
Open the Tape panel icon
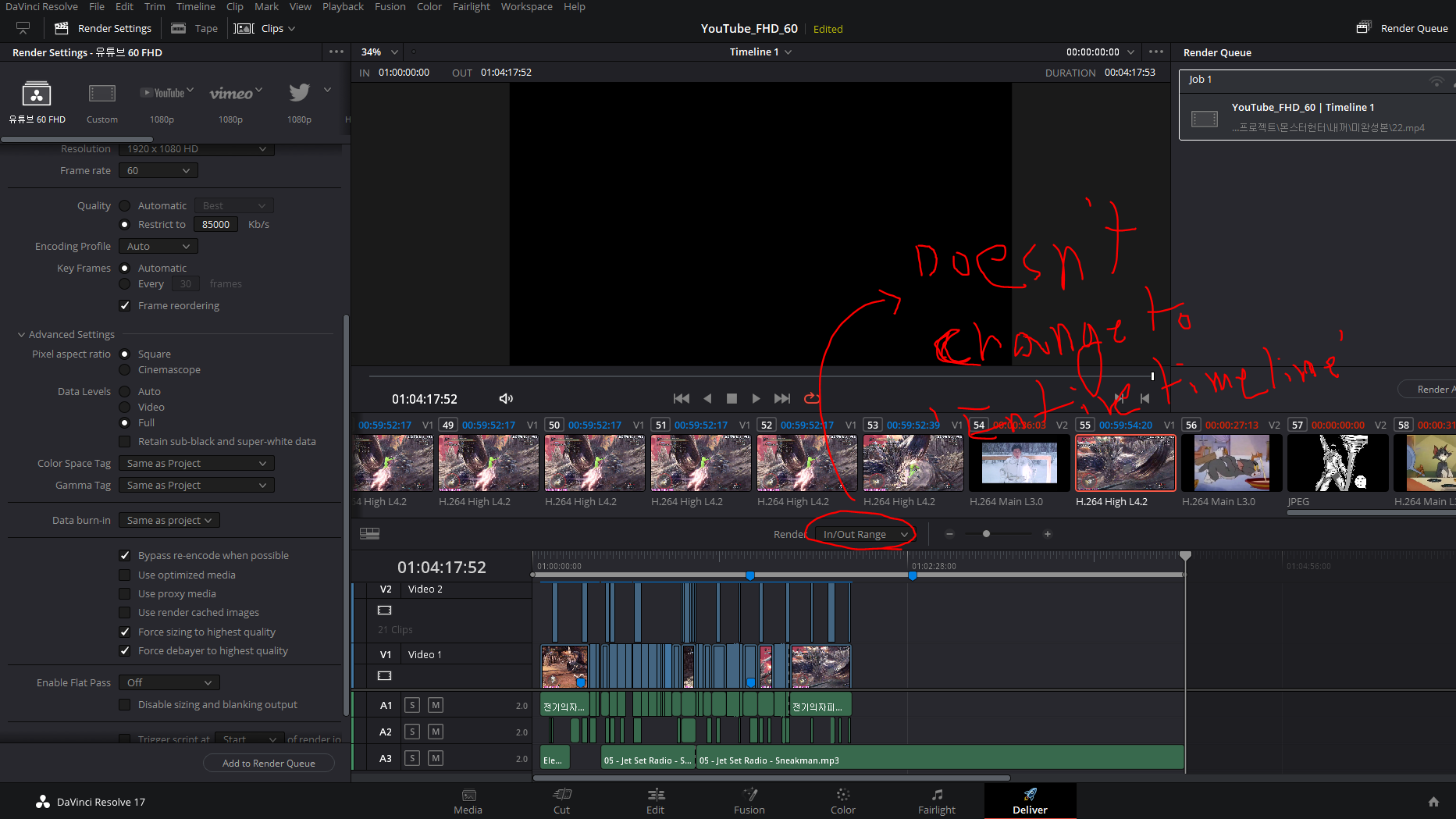(x=179, y=28)
